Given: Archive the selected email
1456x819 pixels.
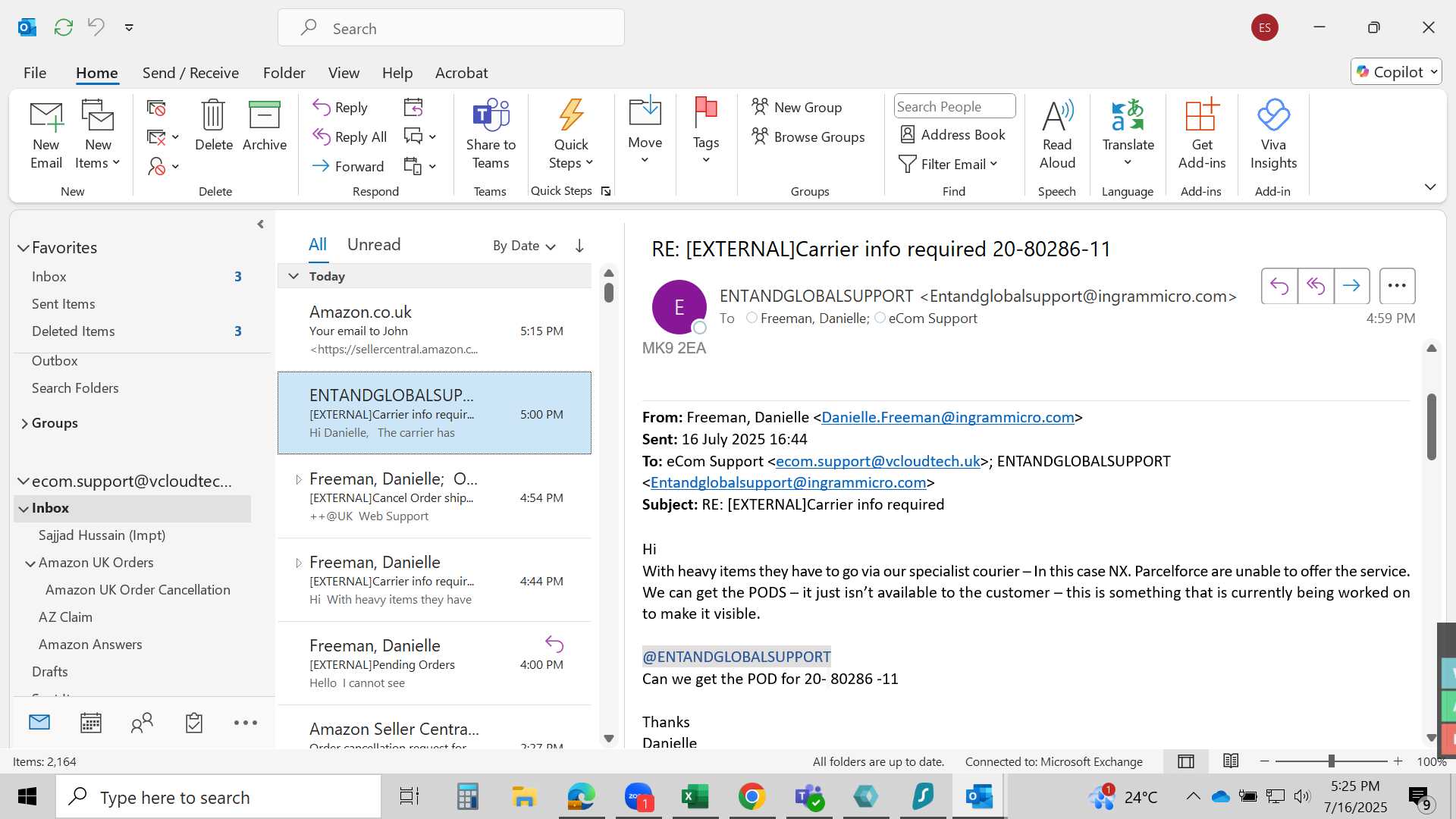Looking at the screenshot, I should [265, 126].
